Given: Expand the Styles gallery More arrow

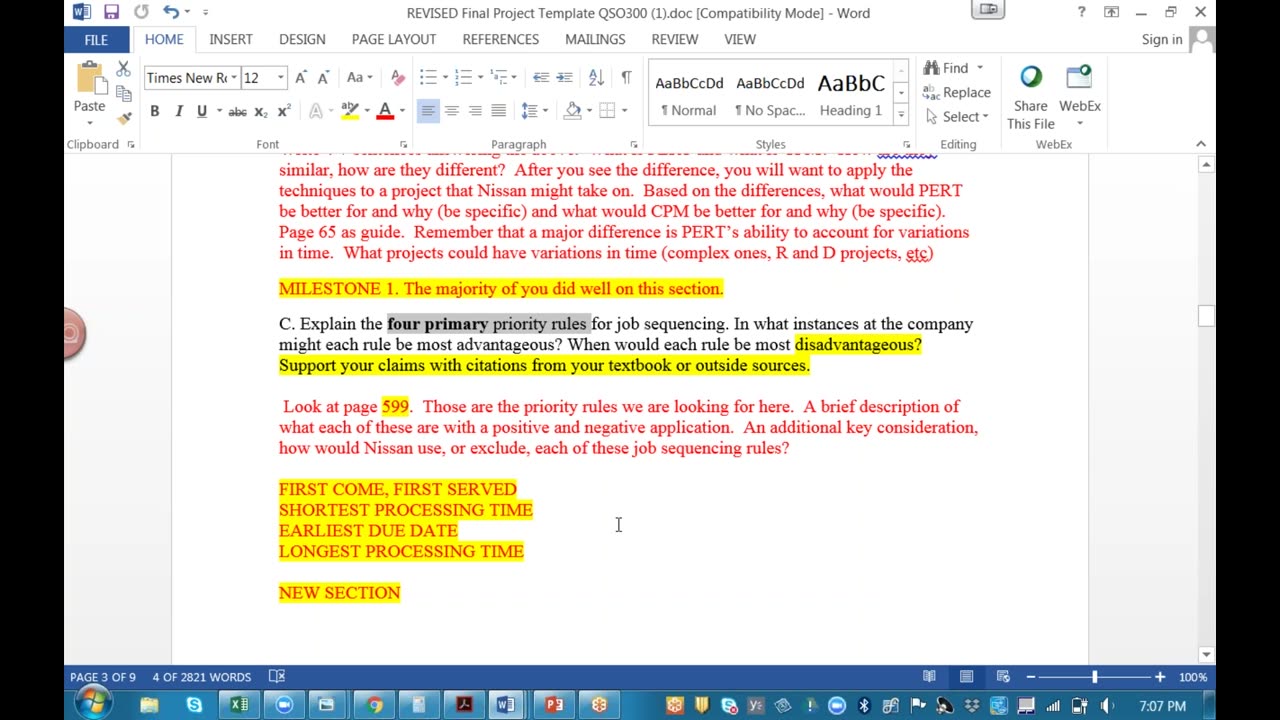Looking at the screenshot, I should pyautogui.click(x=901, y=115).
